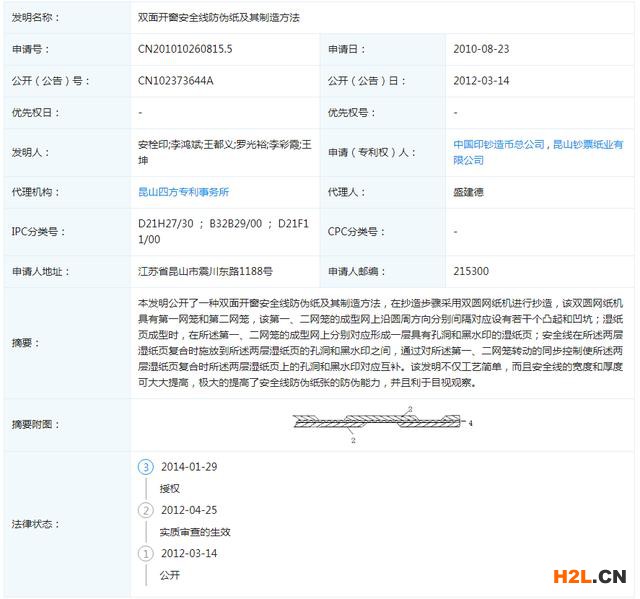This screenshot has width=640, height=599.
Task: Click the H2L.CN logo watermark
Action: 584,575
